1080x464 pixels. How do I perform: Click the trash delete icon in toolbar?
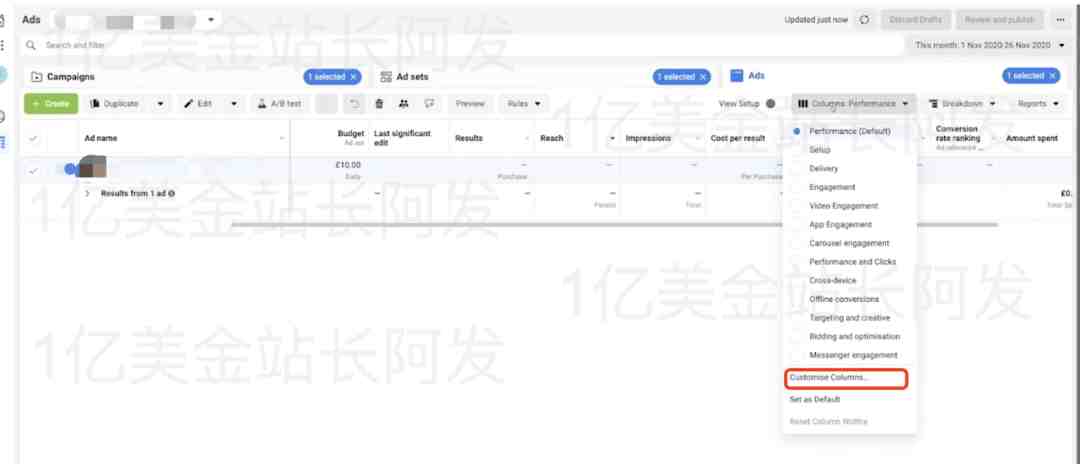tap(379, 104)
